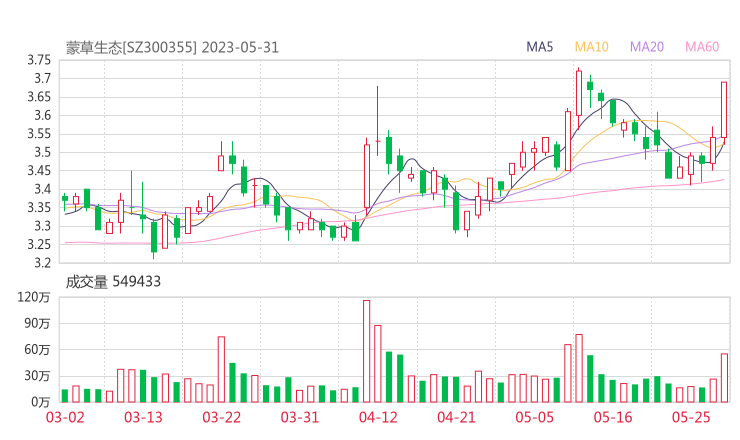This screenshot has height=440, width=740.
Task: Click the MA60 legend label
Action: click(x=702, y=47)
